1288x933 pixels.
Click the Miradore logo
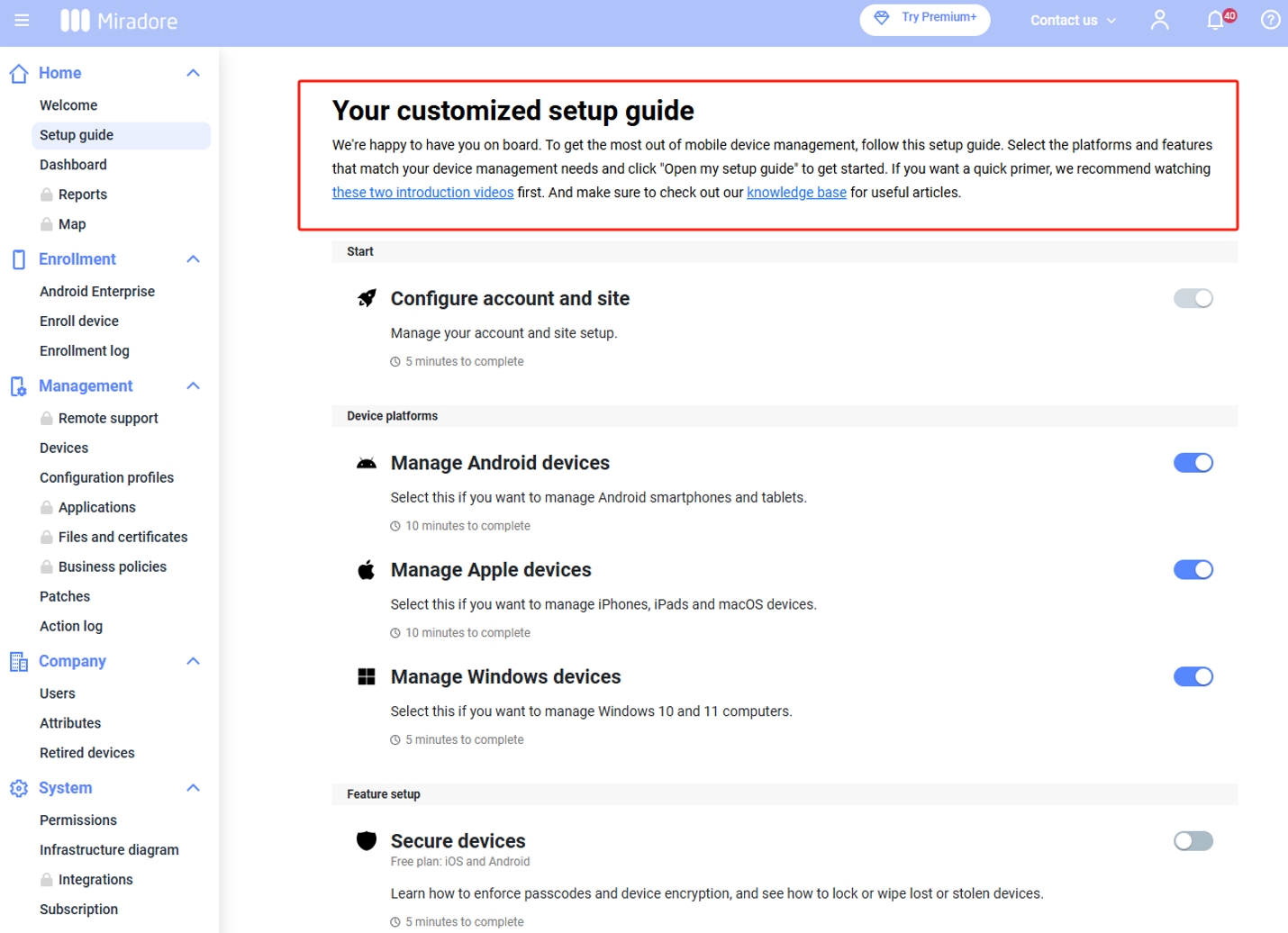click(x=119, y=21)
